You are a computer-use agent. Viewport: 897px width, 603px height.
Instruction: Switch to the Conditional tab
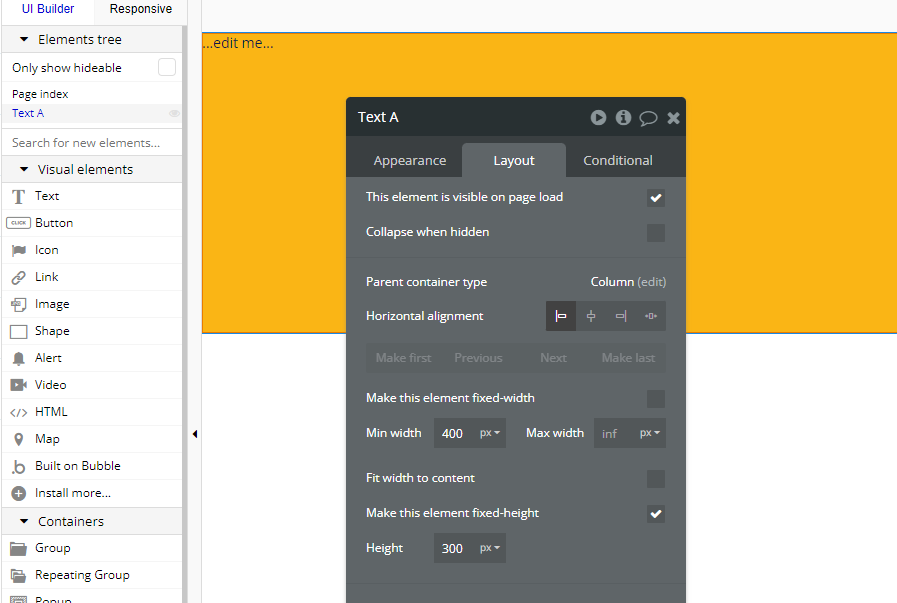point(618,160)
